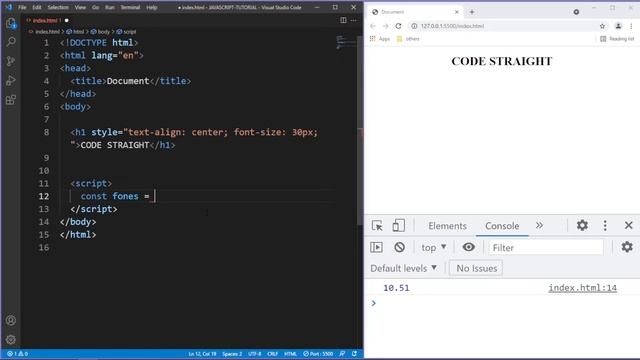Click the console Filter input field
The height and width of the screenshot is (360, 640).
(x=546, y=247)
